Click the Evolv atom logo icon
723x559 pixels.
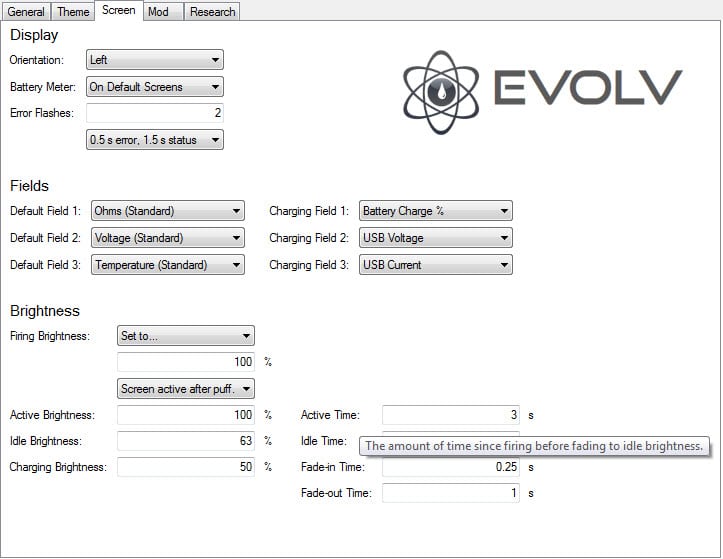441,92
